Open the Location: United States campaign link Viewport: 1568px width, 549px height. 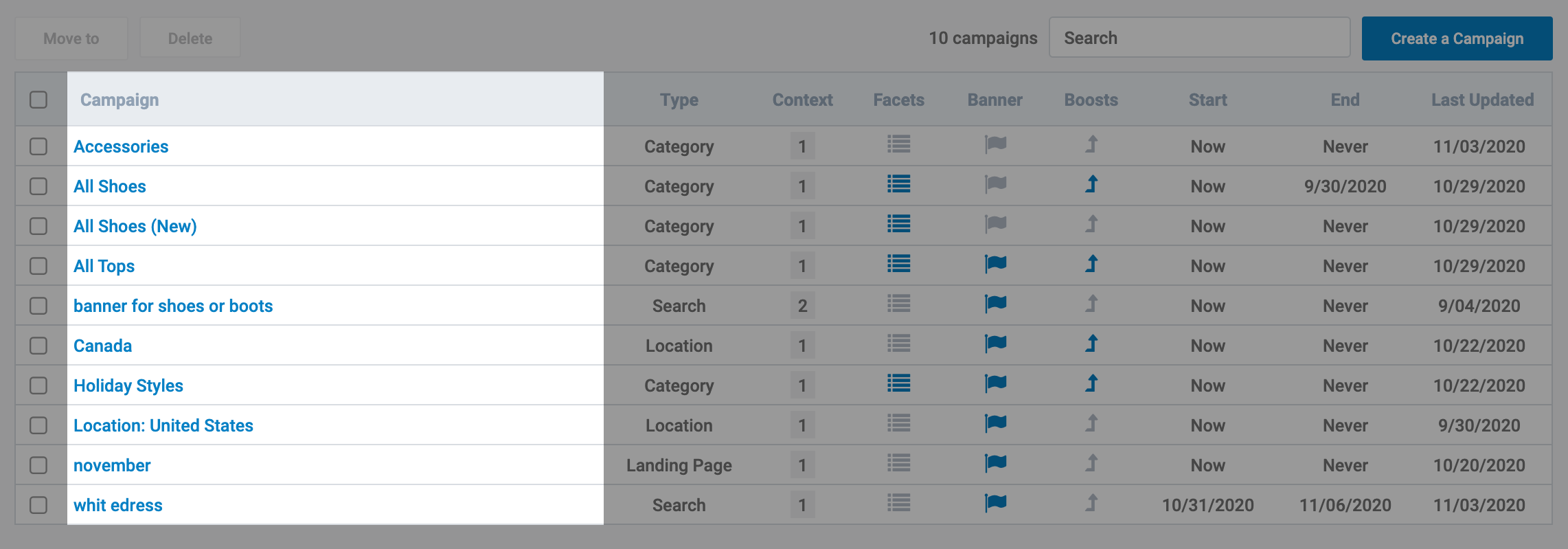[163, 425]
